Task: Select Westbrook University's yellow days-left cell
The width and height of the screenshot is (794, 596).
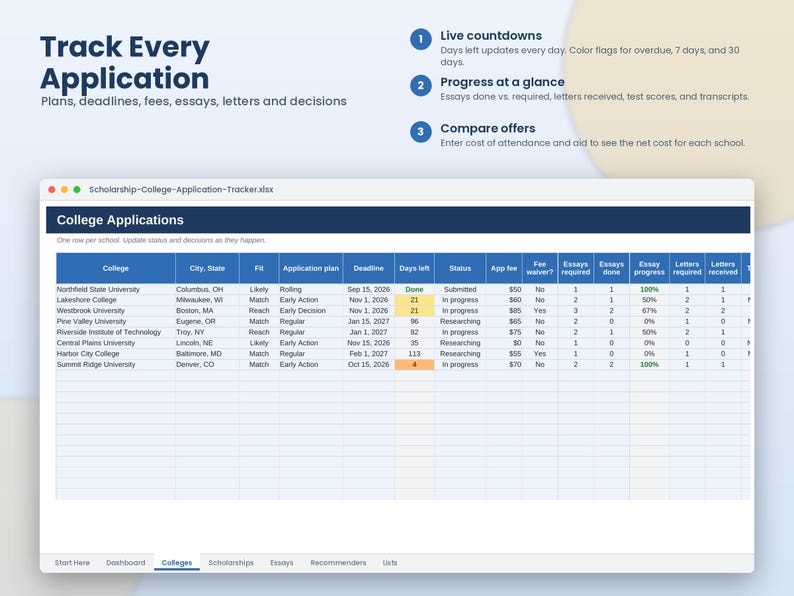Action: (414, 310)
